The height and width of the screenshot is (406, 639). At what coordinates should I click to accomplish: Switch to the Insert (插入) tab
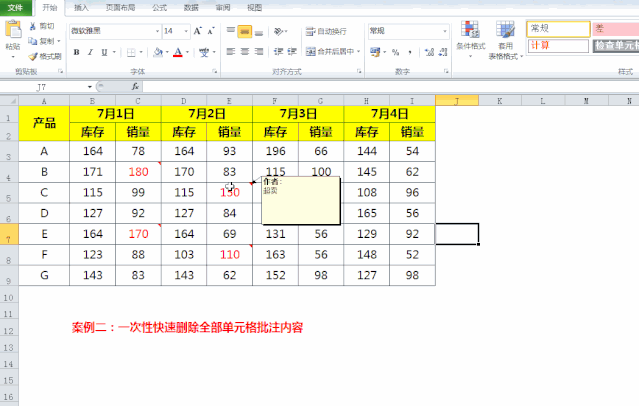(81, 7)
